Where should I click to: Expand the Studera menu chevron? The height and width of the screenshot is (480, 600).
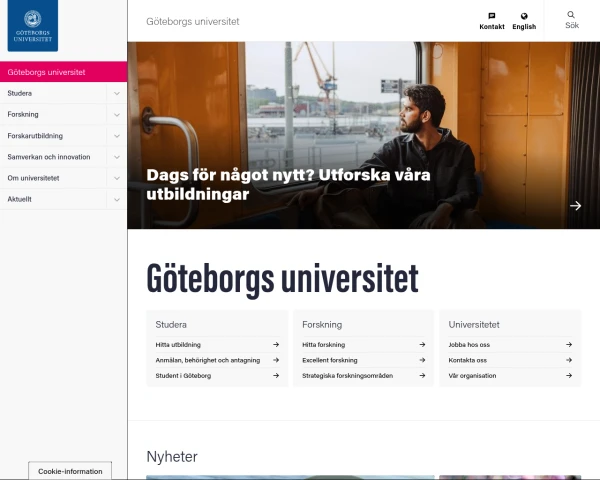pos(117,93)
